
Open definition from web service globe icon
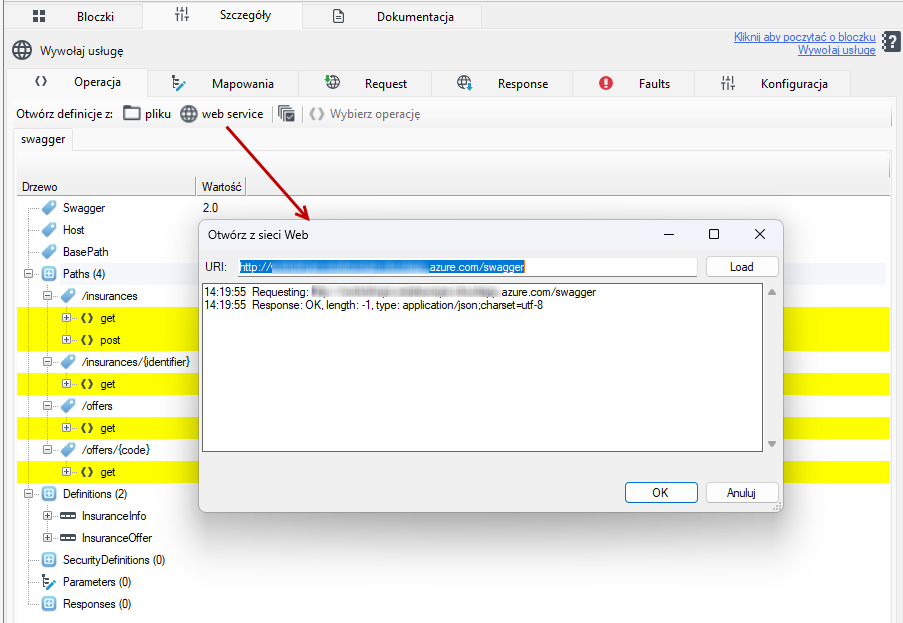[188, 114]
